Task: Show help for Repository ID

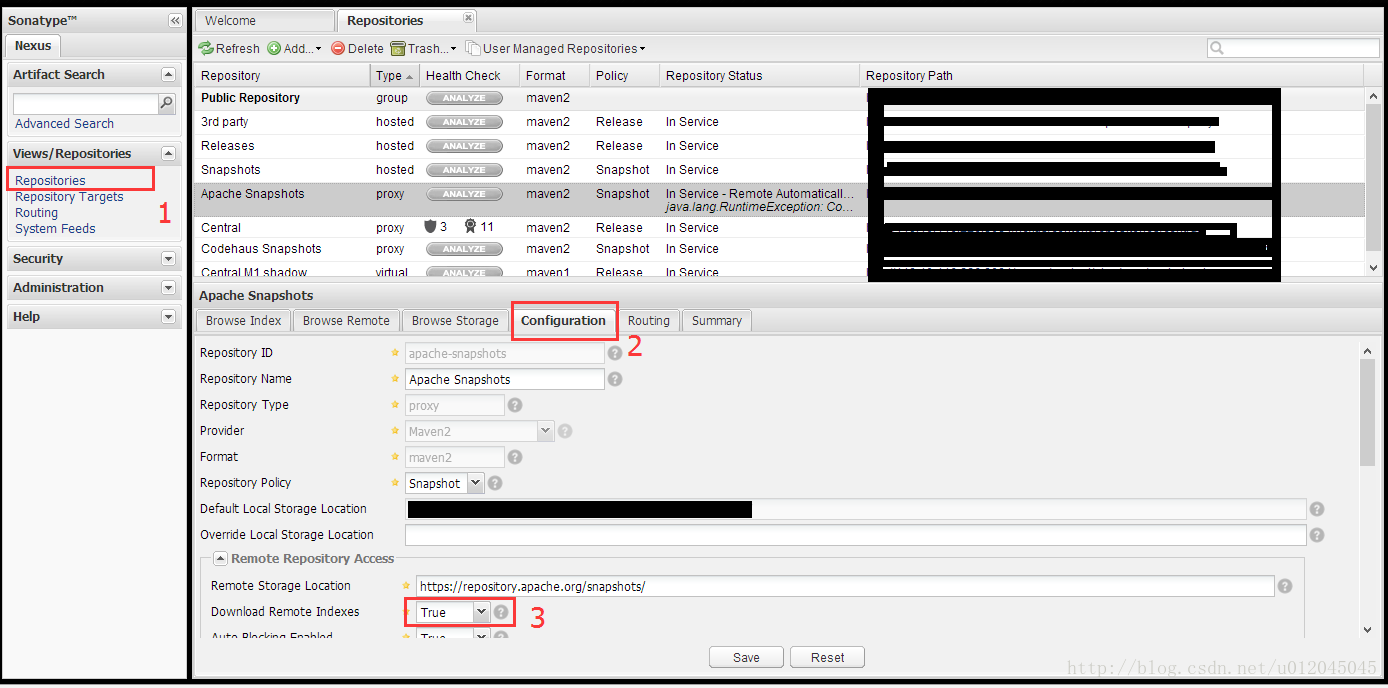Action: 615,353
